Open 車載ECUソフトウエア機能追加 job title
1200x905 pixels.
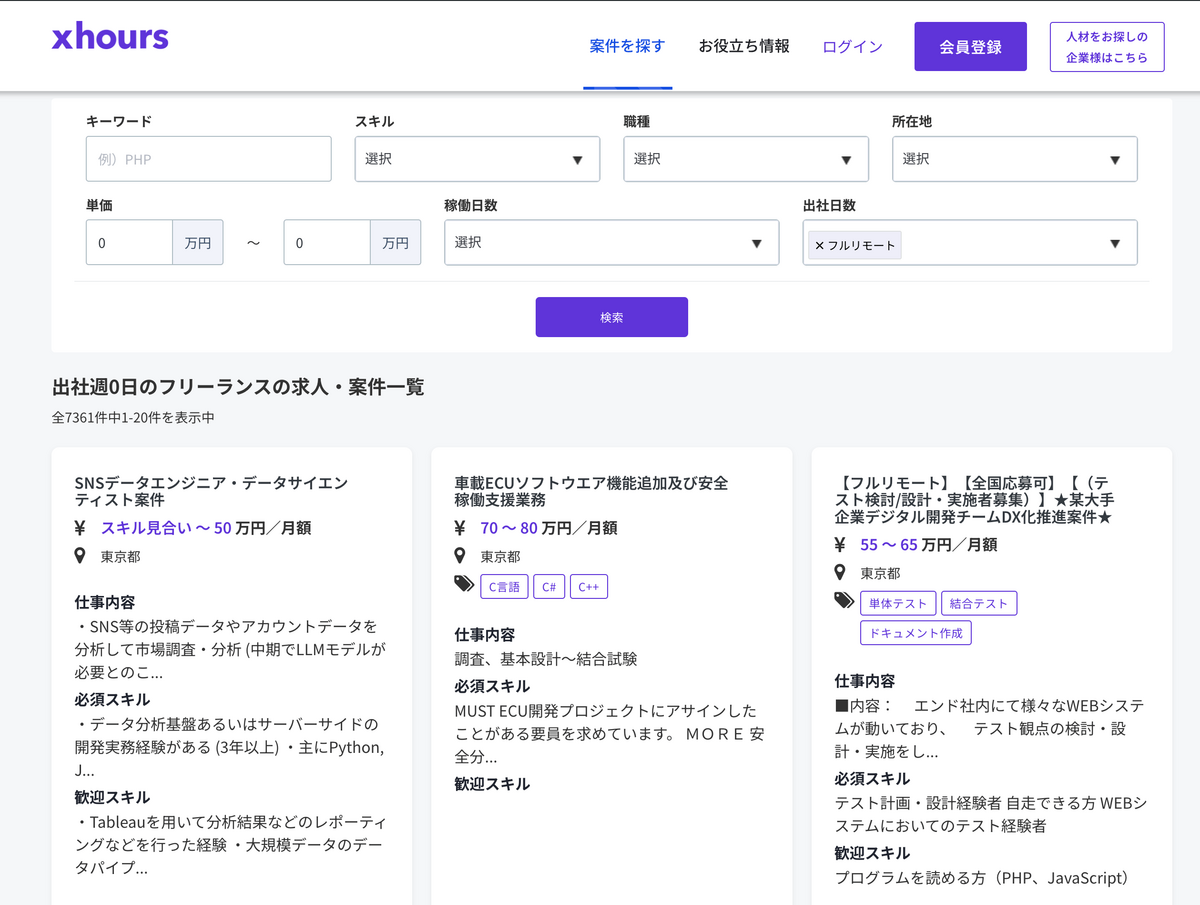[591, 491]
